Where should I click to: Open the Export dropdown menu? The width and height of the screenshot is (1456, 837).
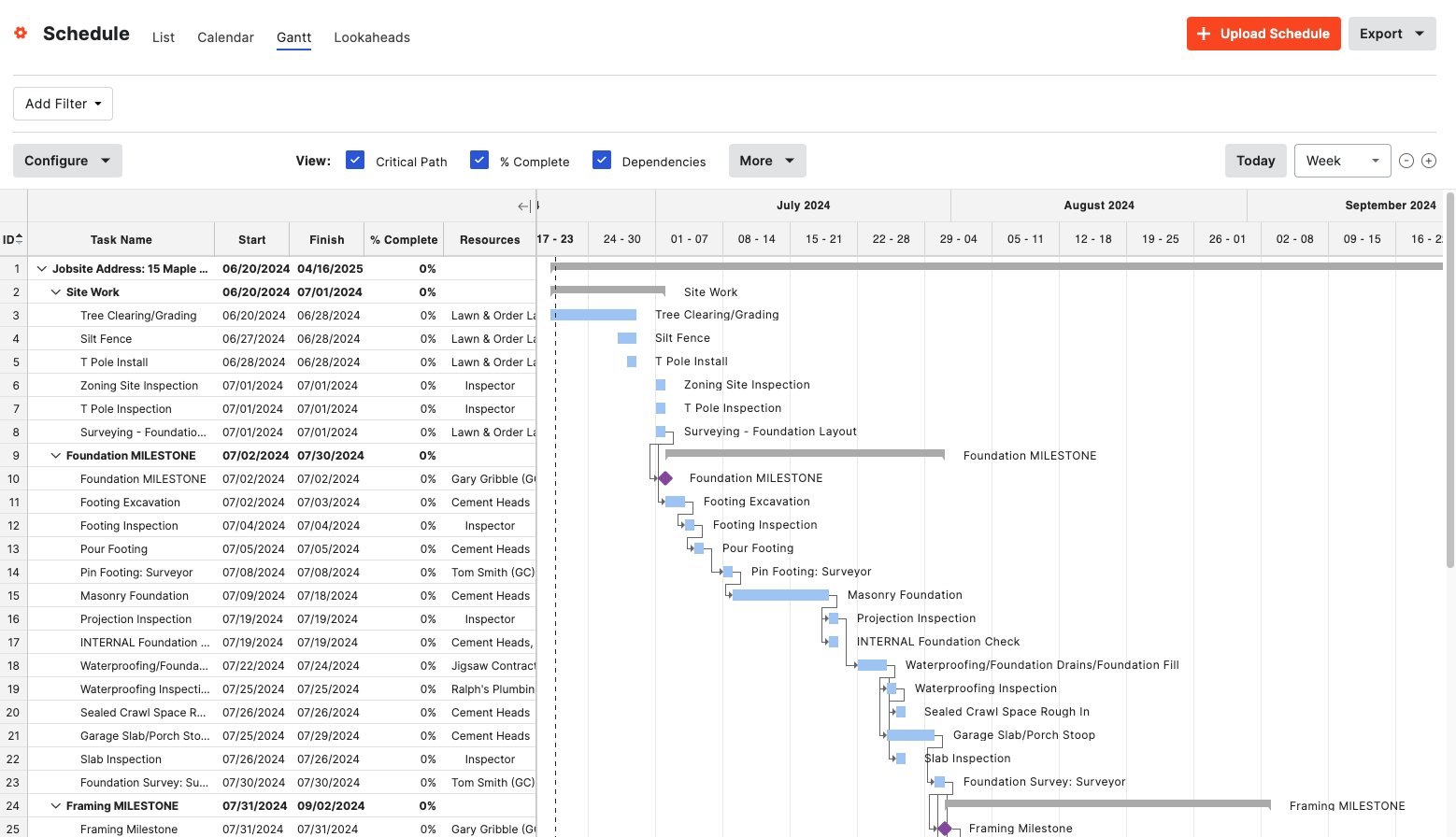1391,34
